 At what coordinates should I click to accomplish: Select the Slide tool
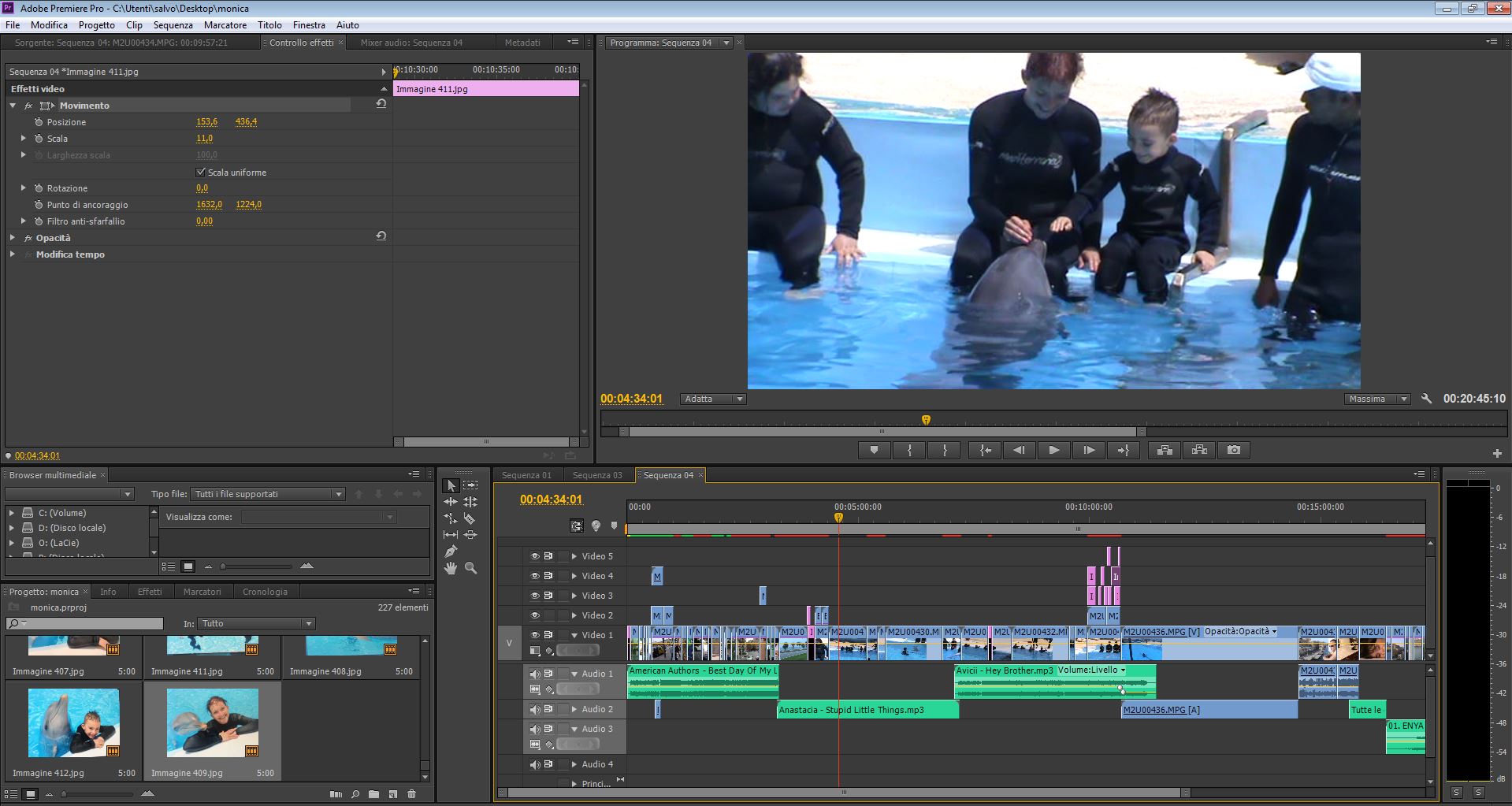(470, 535)
